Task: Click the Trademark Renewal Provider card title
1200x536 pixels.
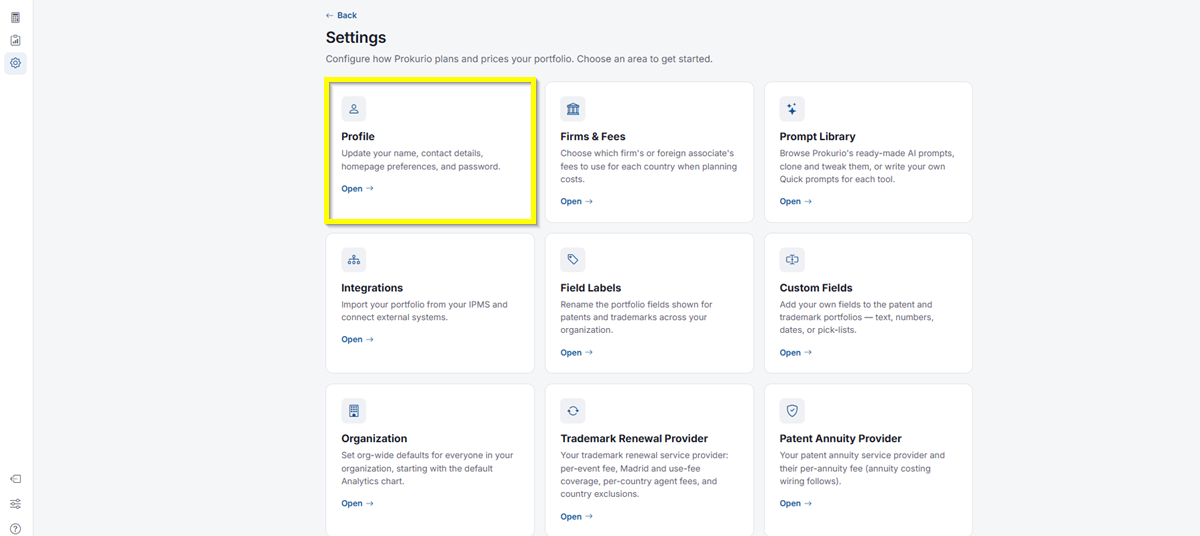Action: 634,438
